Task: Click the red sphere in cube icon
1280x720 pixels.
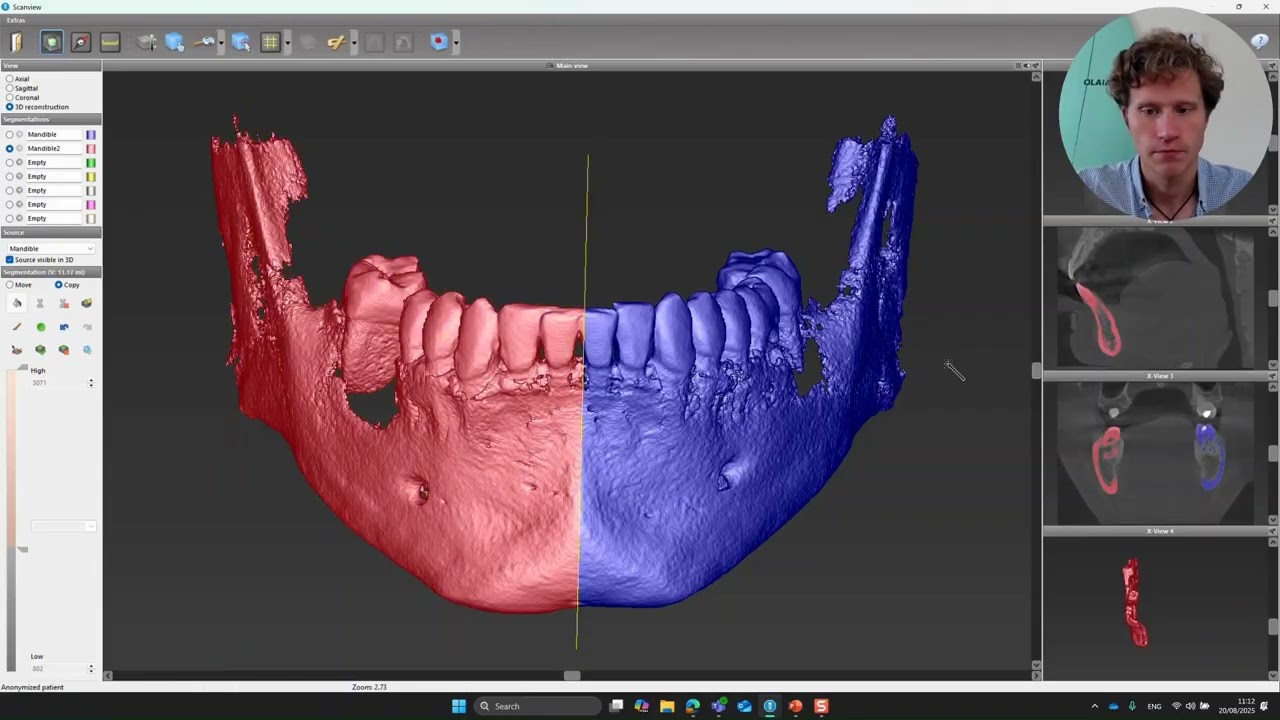Action: (x=439, y=42)
